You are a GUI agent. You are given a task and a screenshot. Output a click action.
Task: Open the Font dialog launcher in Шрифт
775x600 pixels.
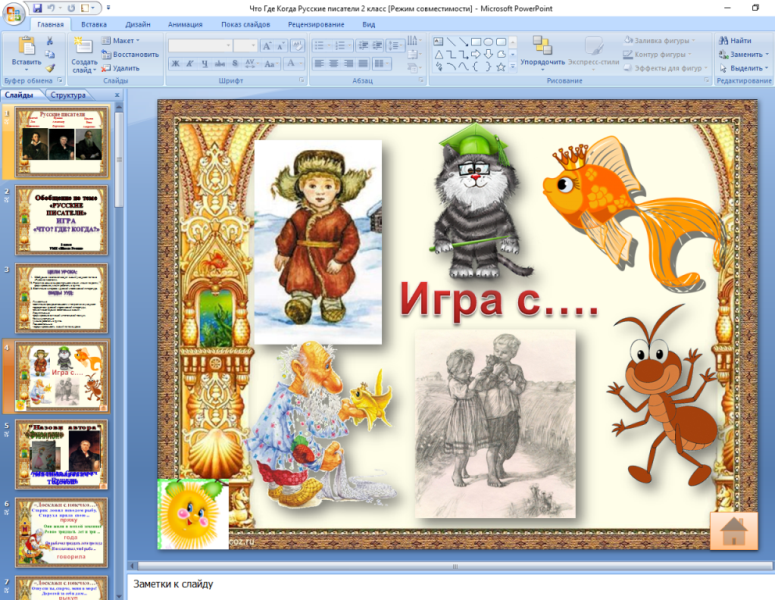pyautogui.click(x=301, y=80)
